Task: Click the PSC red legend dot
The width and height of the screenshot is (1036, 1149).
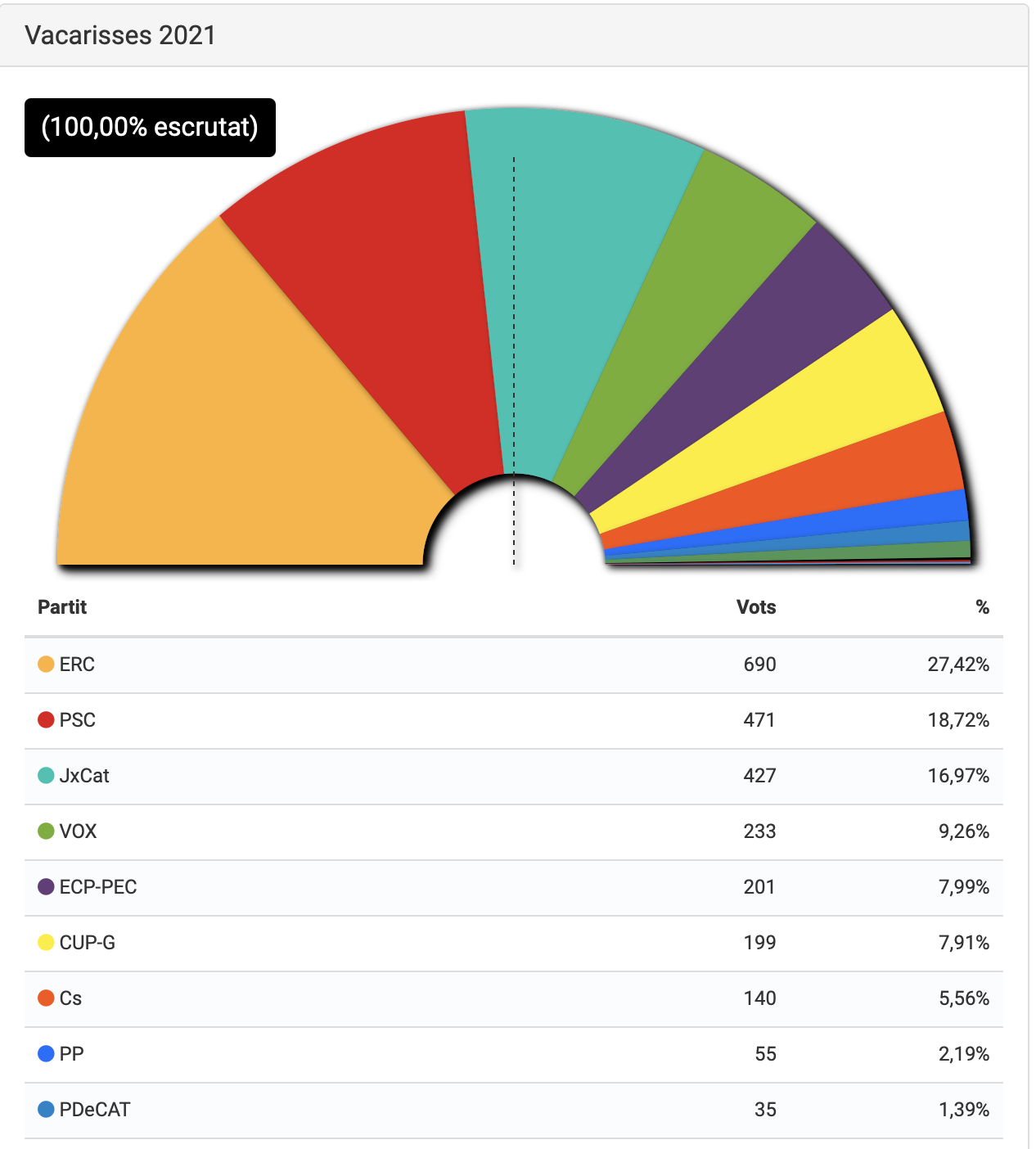Action: (46, 720)
